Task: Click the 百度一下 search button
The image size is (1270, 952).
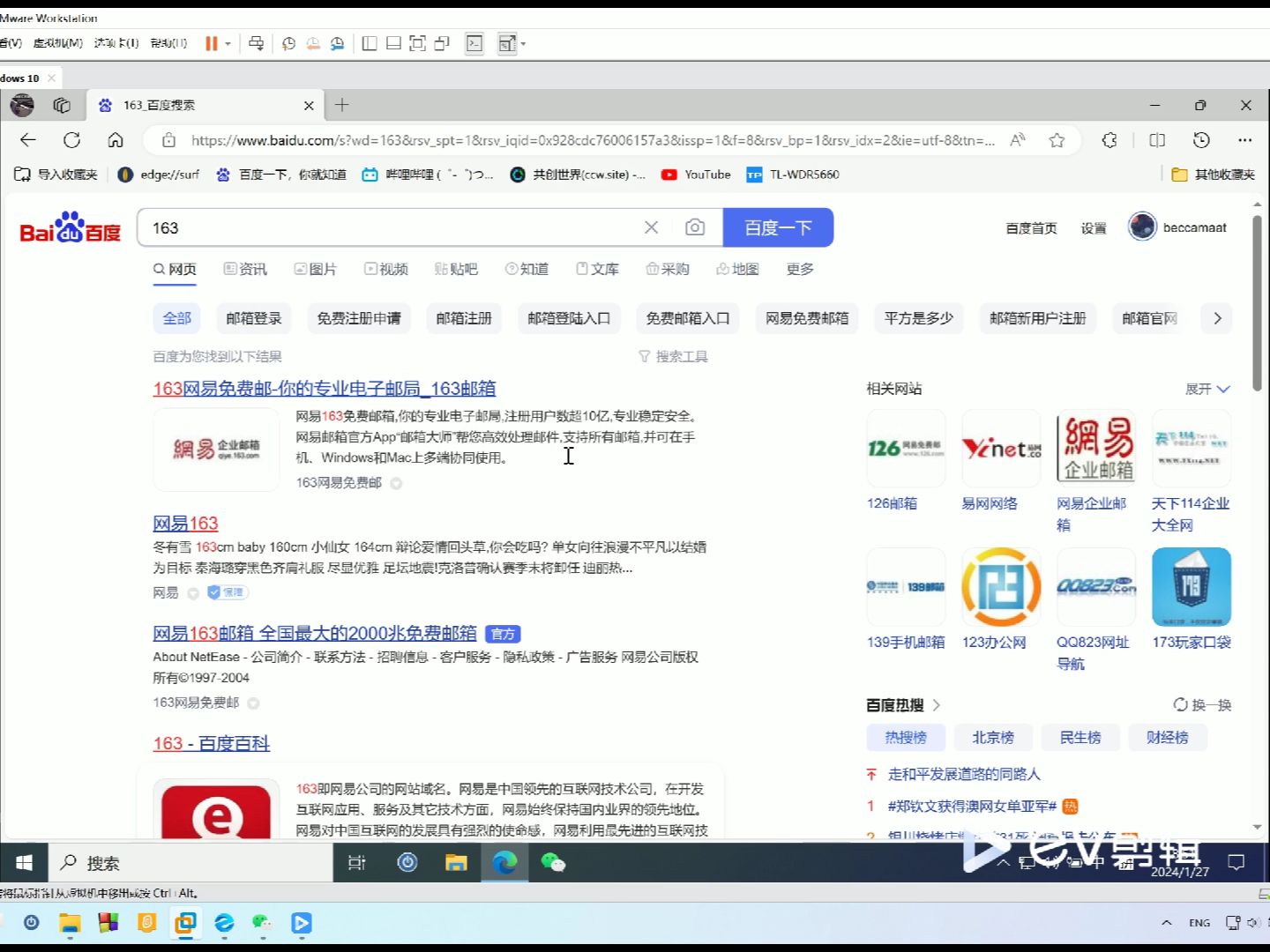Action: pos(778,227)
